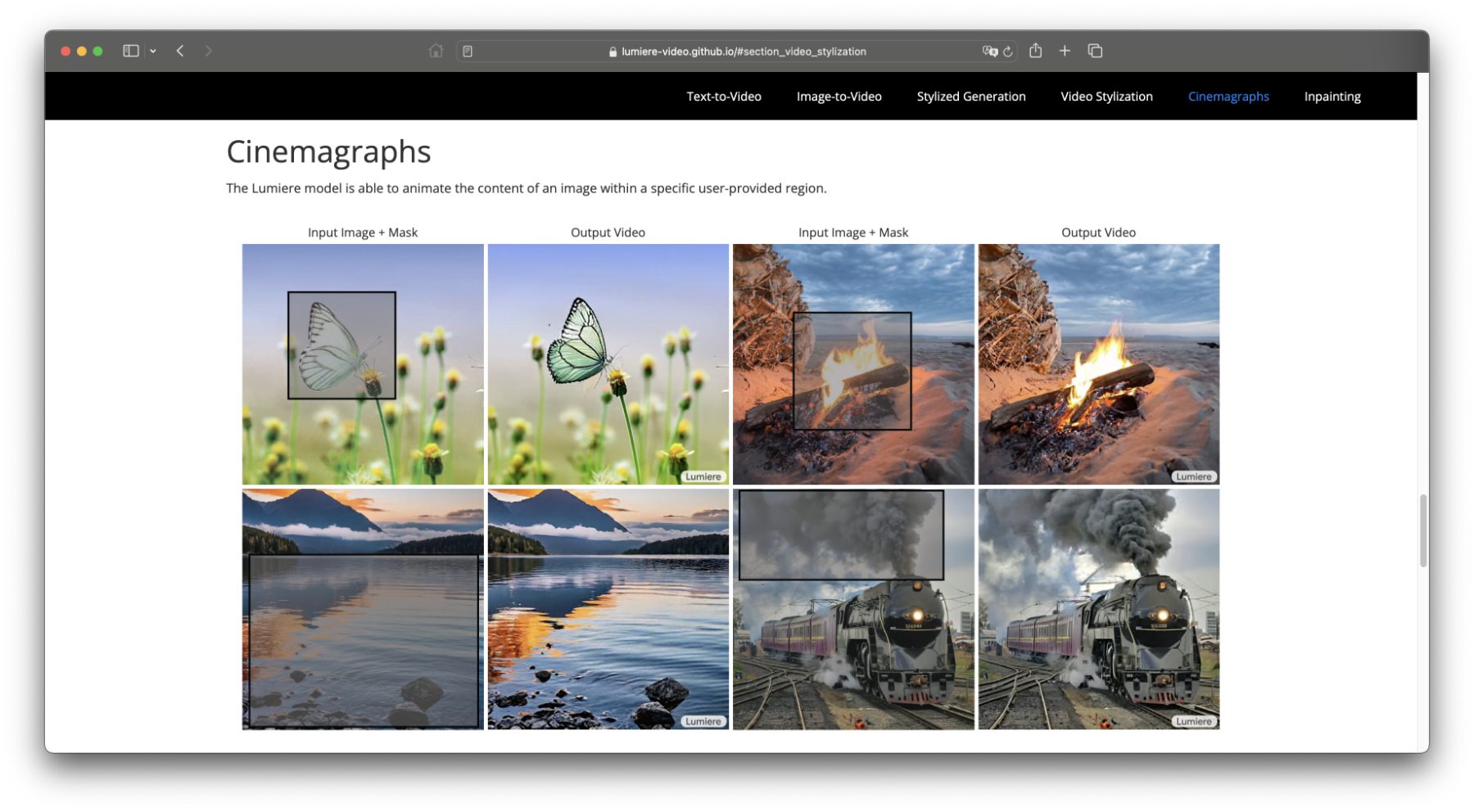This screenshot has width=1474, height=812.
Task: Go to the Text-to-Video section
Action: [723, 97]
